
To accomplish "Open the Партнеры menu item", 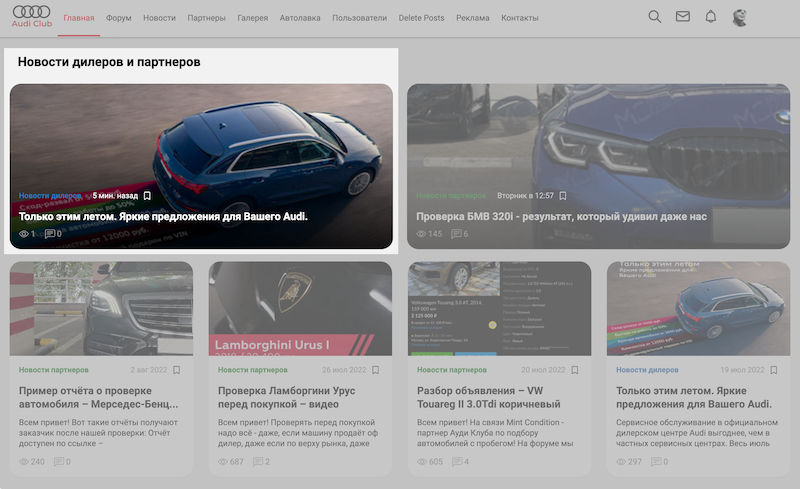I will click(206, 18).
